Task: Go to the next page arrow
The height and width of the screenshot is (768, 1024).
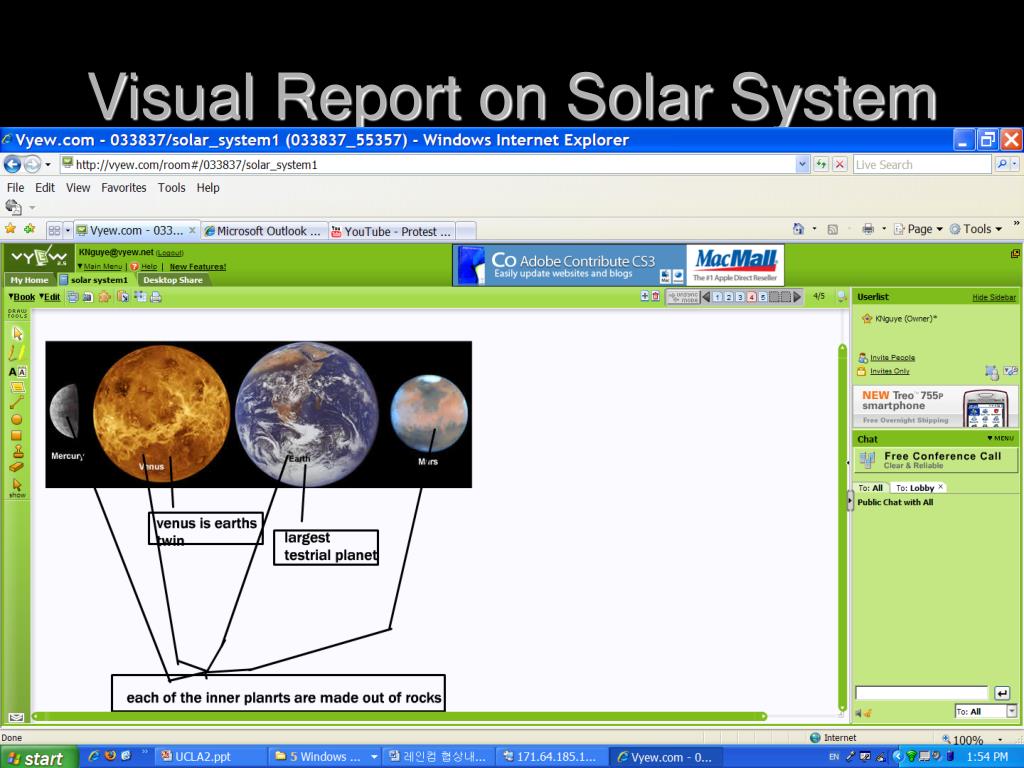Action: click(797, 296)
